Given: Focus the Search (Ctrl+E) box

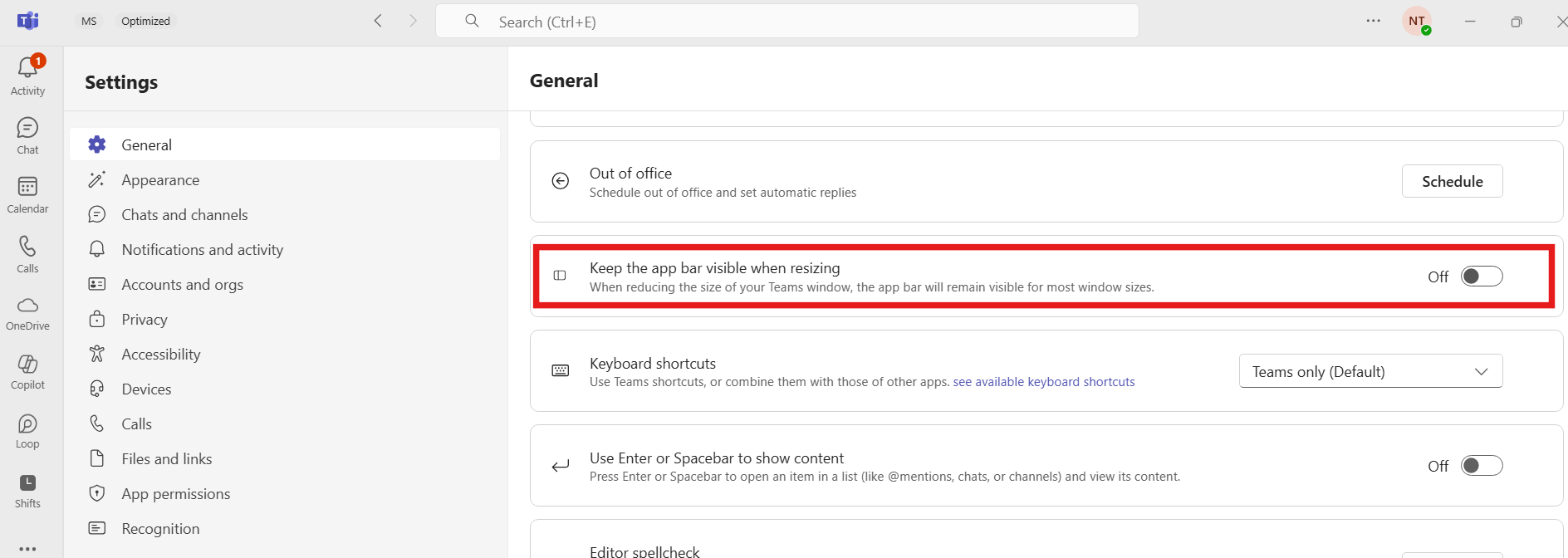Looking at the screenshot, I should pyautogui.click(x=786, y=21).
